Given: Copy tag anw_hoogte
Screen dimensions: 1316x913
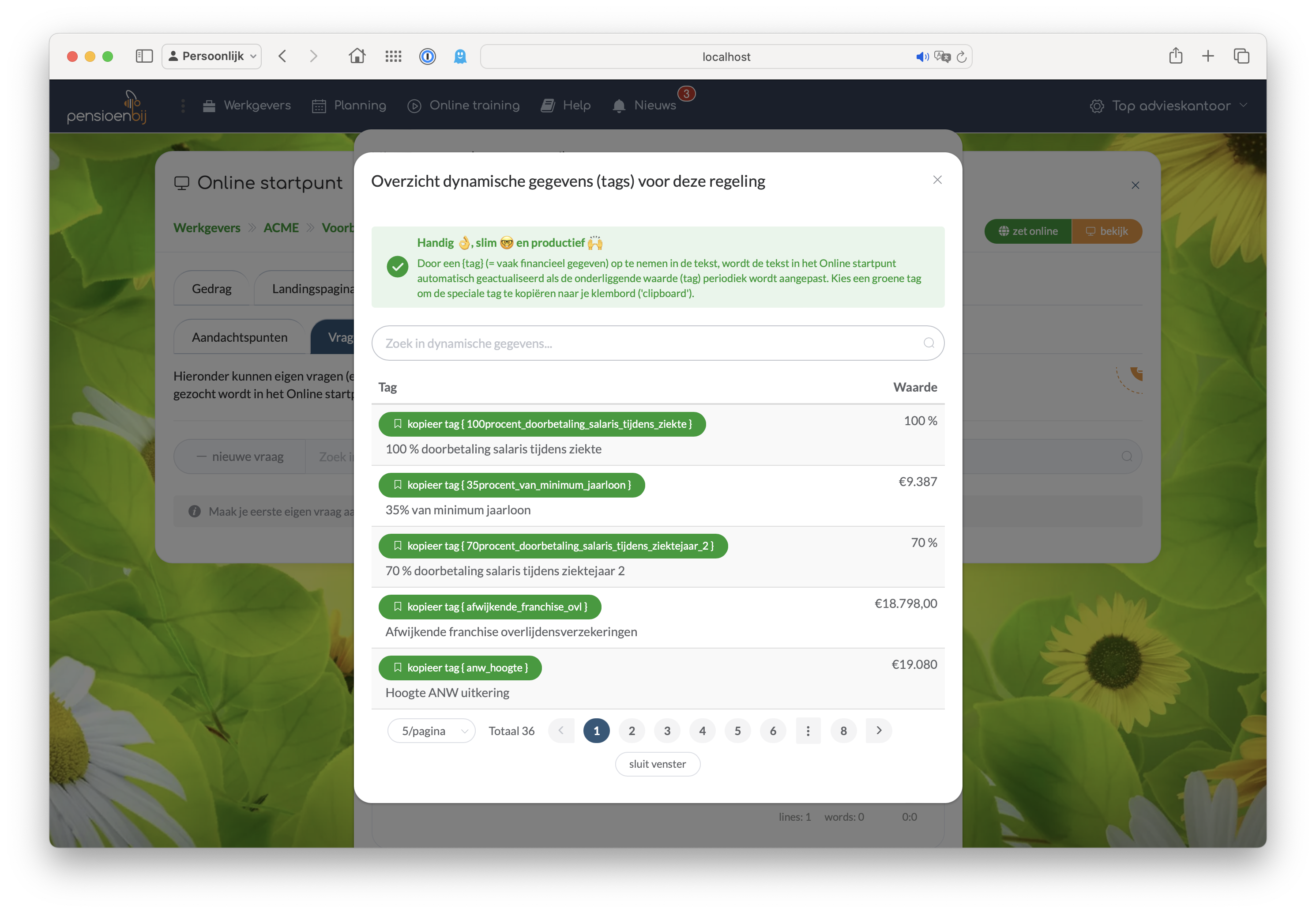Looking at the screenshot, I should pos(460,668).
